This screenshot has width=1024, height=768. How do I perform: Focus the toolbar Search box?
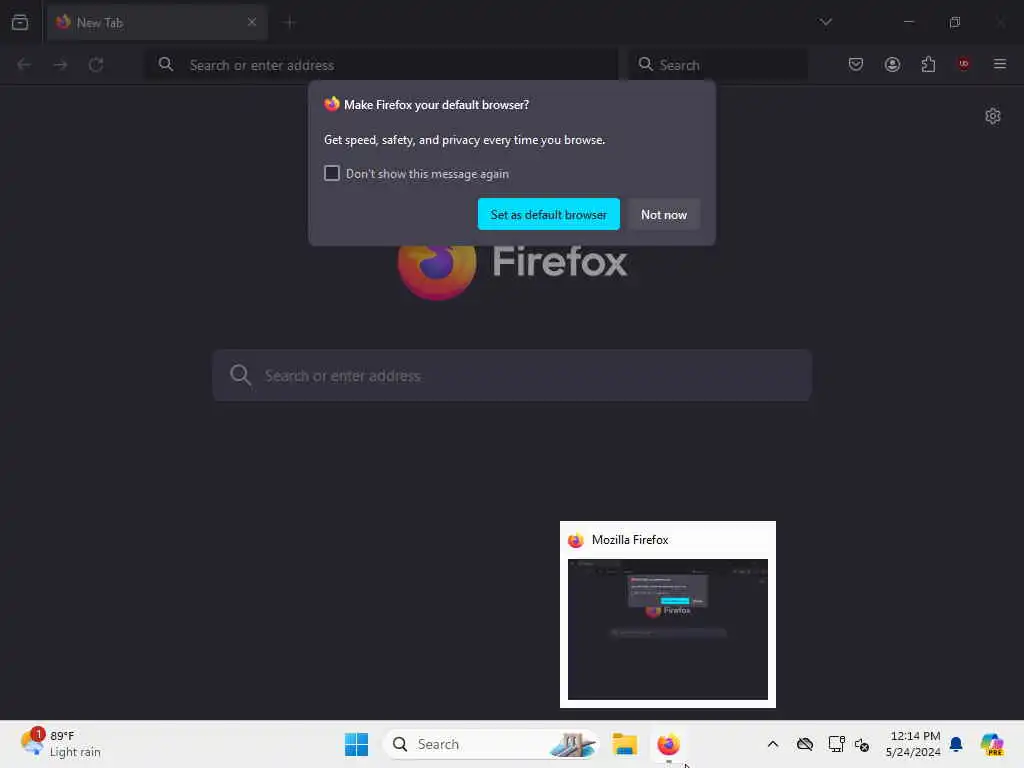click(718, 65)
